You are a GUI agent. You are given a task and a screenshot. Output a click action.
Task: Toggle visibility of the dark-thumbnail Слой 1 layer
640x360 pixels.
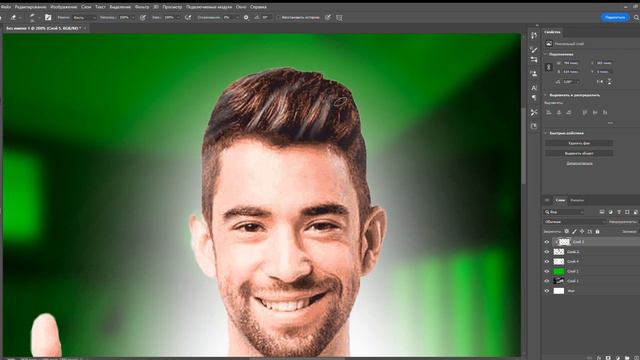tap(547, 281)
